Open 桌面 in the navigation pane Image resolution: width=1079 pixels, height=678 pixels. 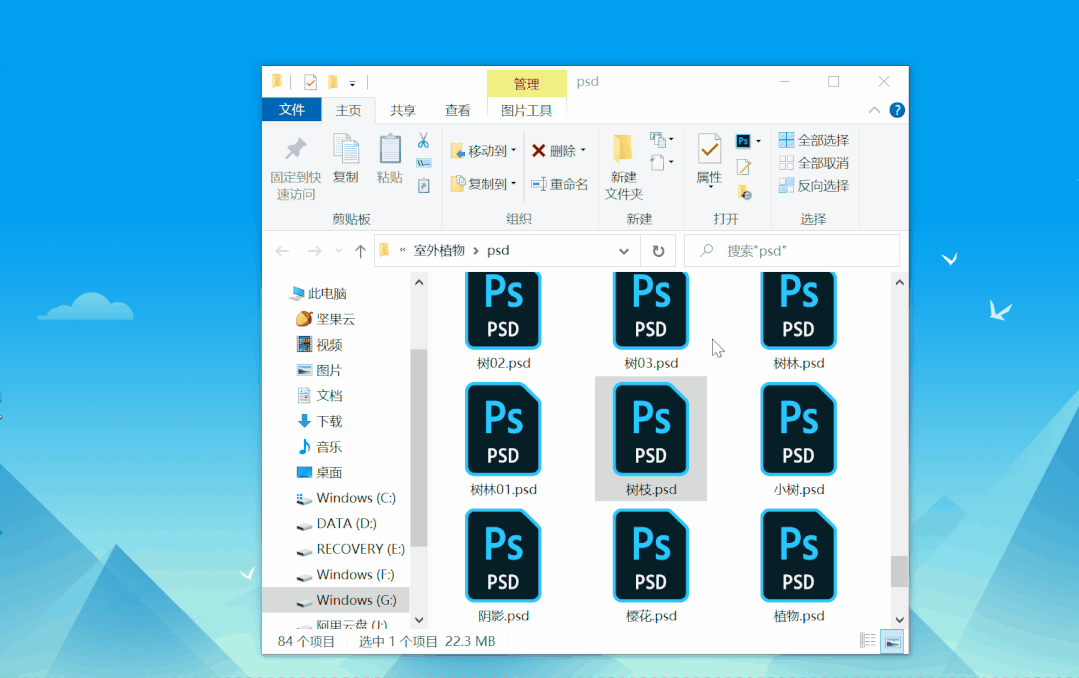coord(319,473)
